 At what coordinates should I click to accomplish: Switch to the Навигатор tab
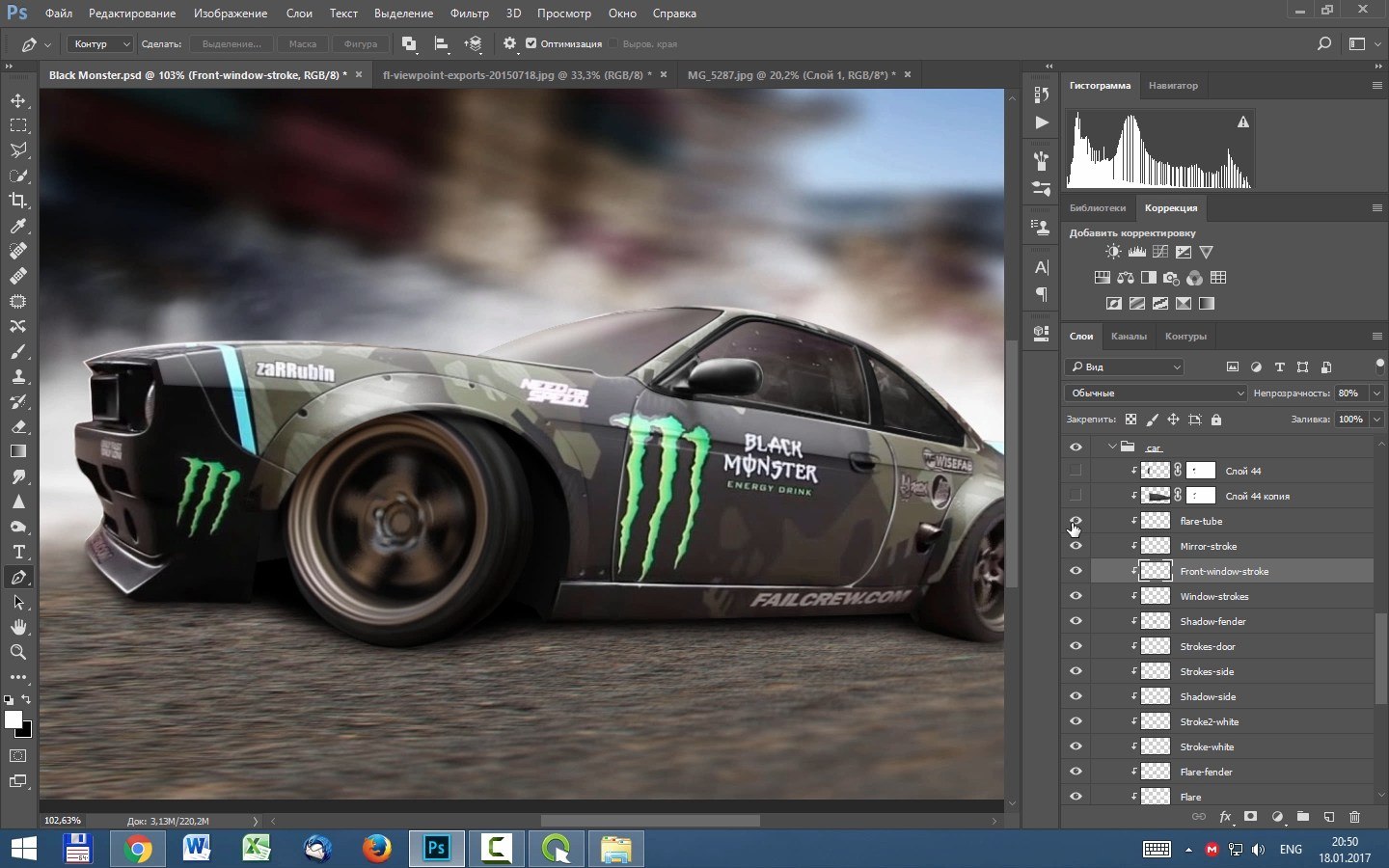click(1173, 85)
